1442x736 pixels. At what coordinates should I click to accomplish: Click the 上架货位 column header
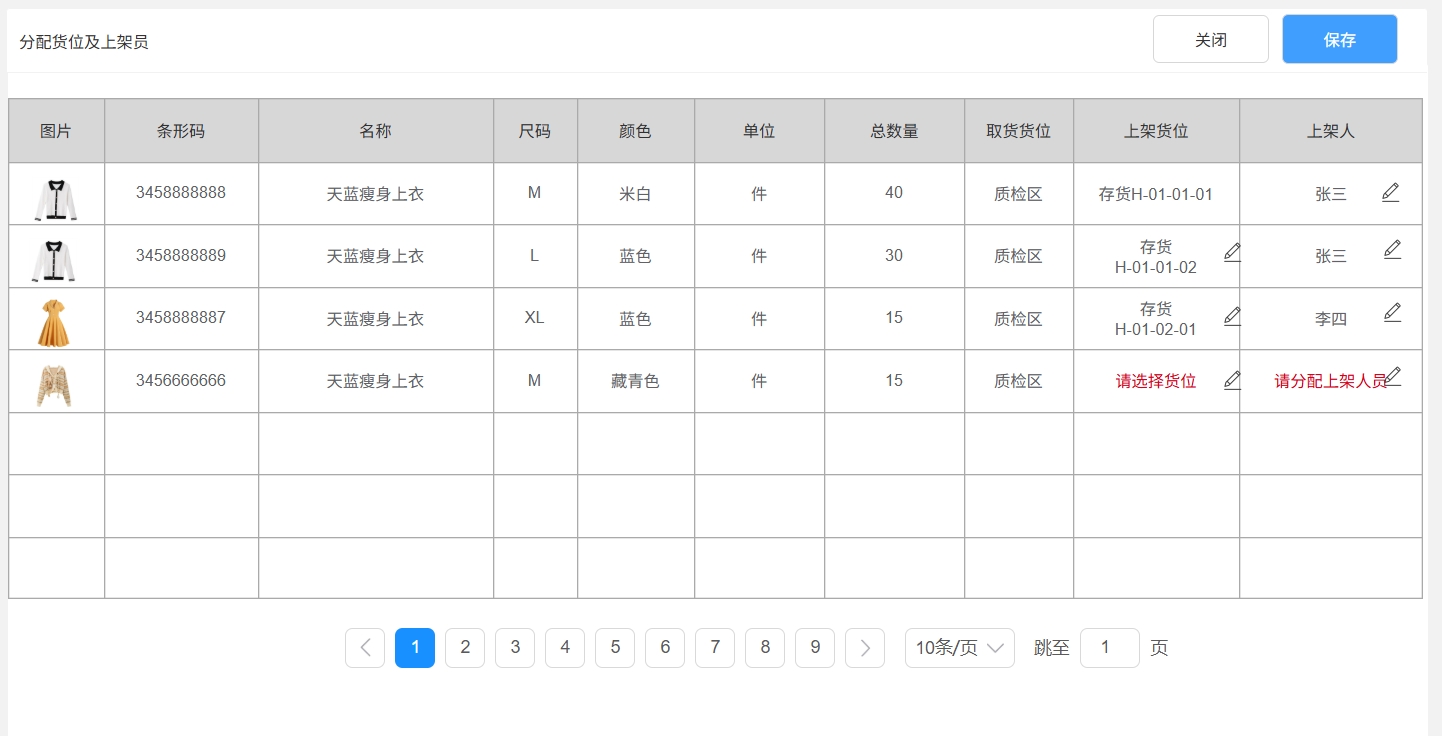(1156, 131)
